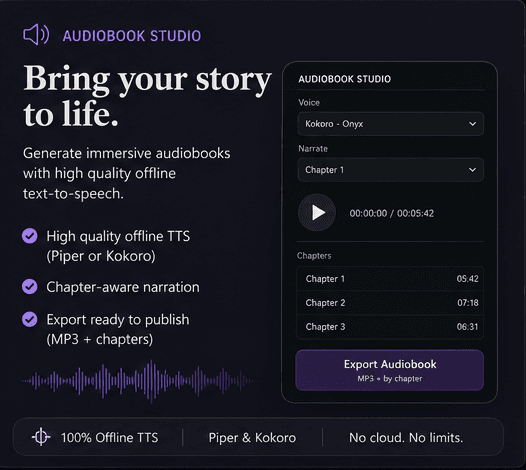Click the crosshair icon beside 100% Offline TTS

[x=41, y=437]
